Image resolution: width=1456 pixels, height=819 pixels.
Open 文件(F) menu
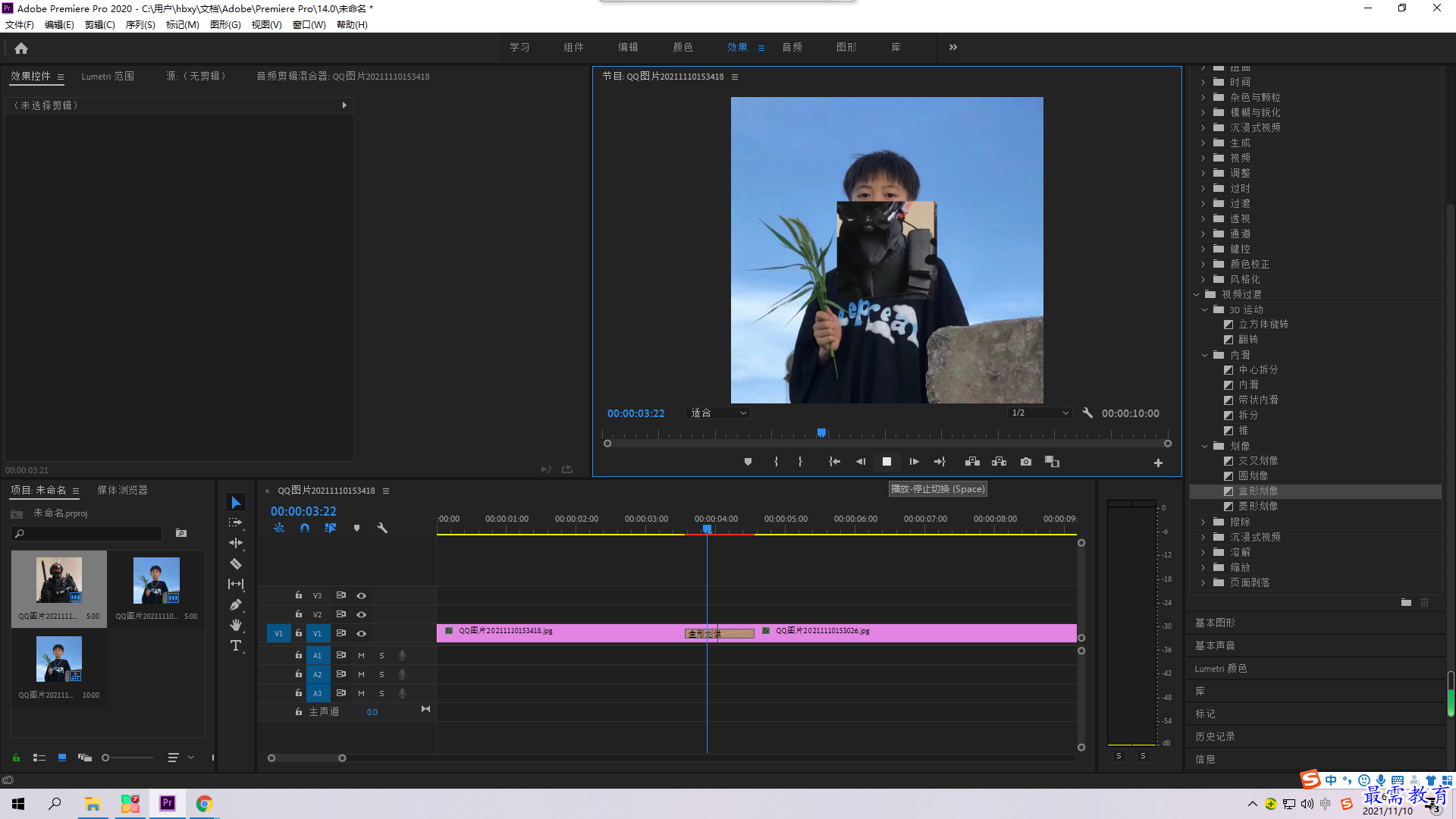[20, 25]
